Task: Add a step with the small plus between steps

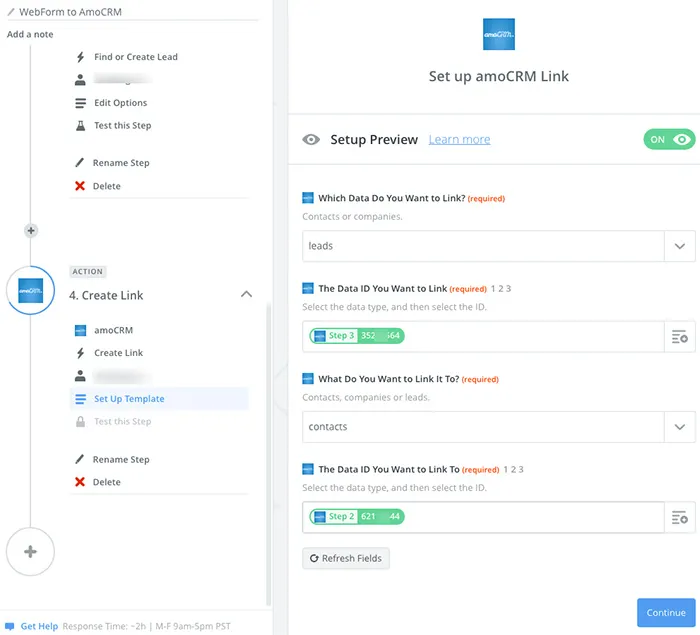Action: [x=31, y=230]
